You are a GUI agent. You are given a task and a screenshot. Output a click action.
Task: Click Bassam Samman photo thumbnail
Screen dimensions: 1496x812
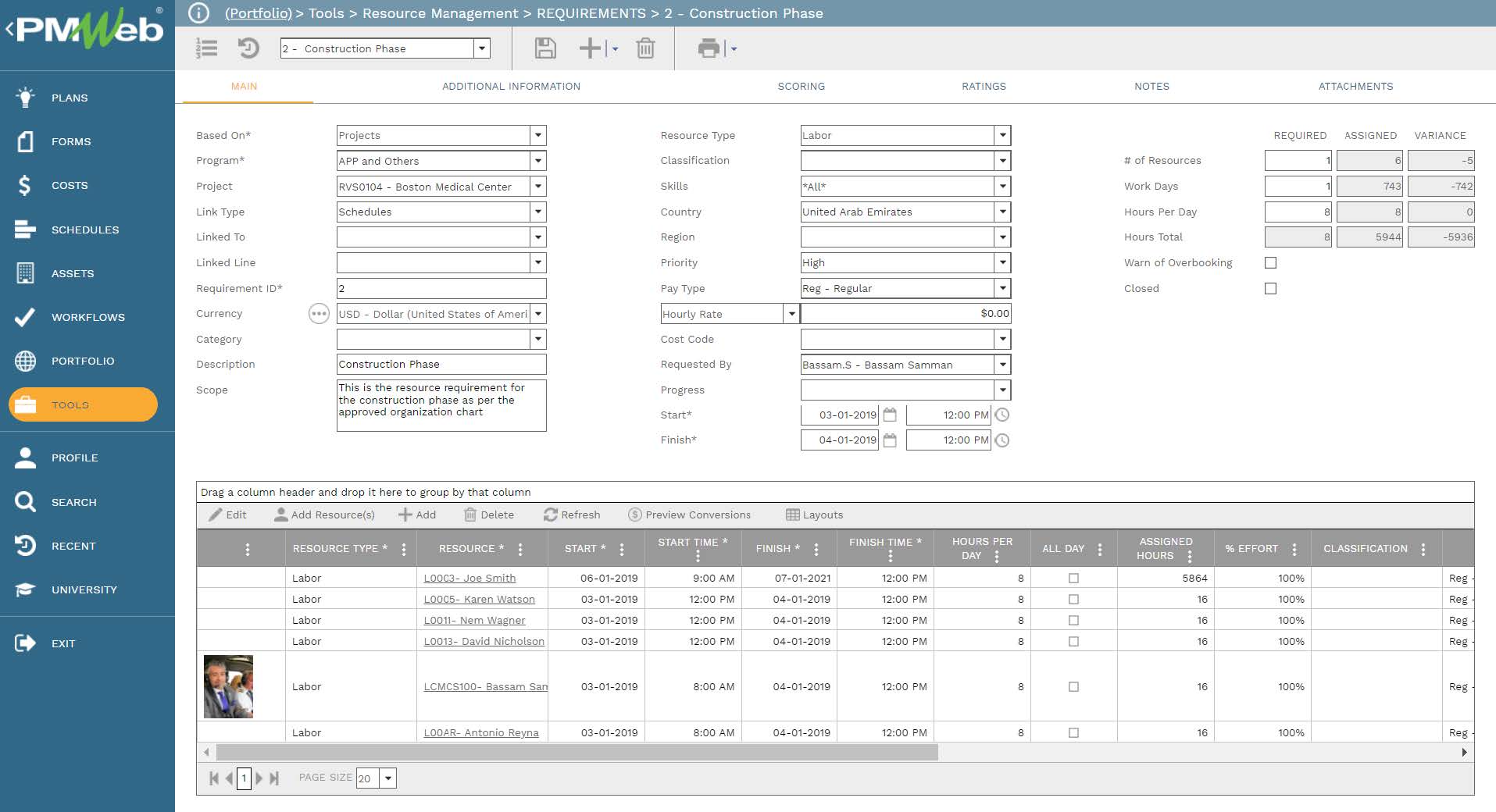pyautogui.click(x=228, y=686)
